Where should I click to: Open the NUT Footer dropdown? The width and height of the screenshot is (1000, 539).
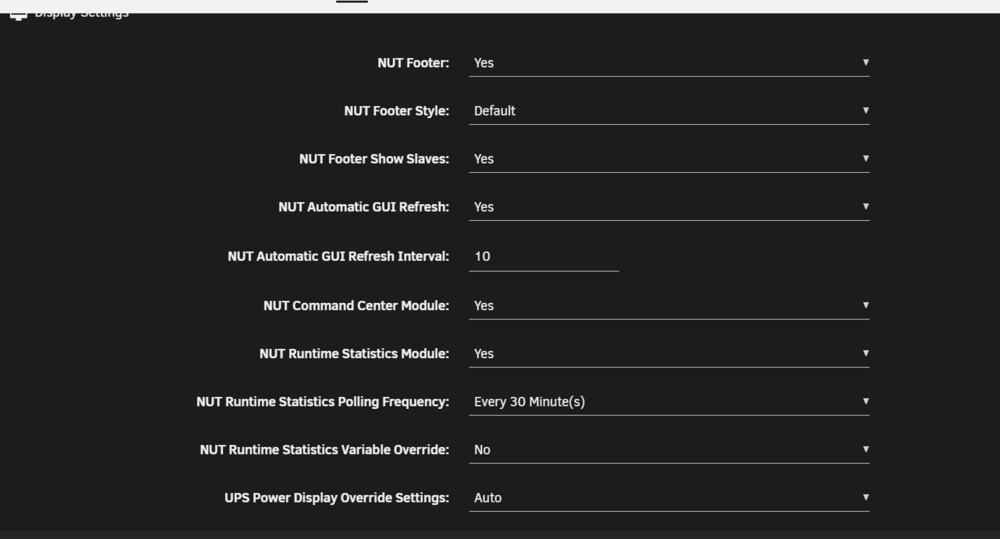click(x=669, y=63)
